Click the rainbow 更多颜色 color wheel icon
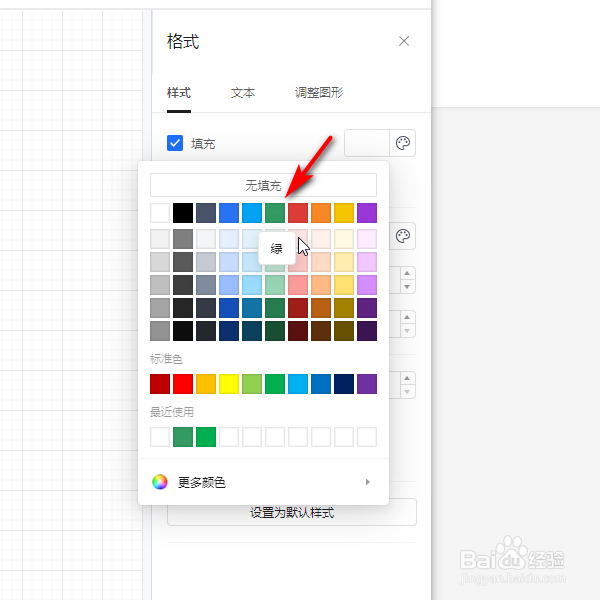Viewport: 600px width, 600px height. [x=160, y=482]
